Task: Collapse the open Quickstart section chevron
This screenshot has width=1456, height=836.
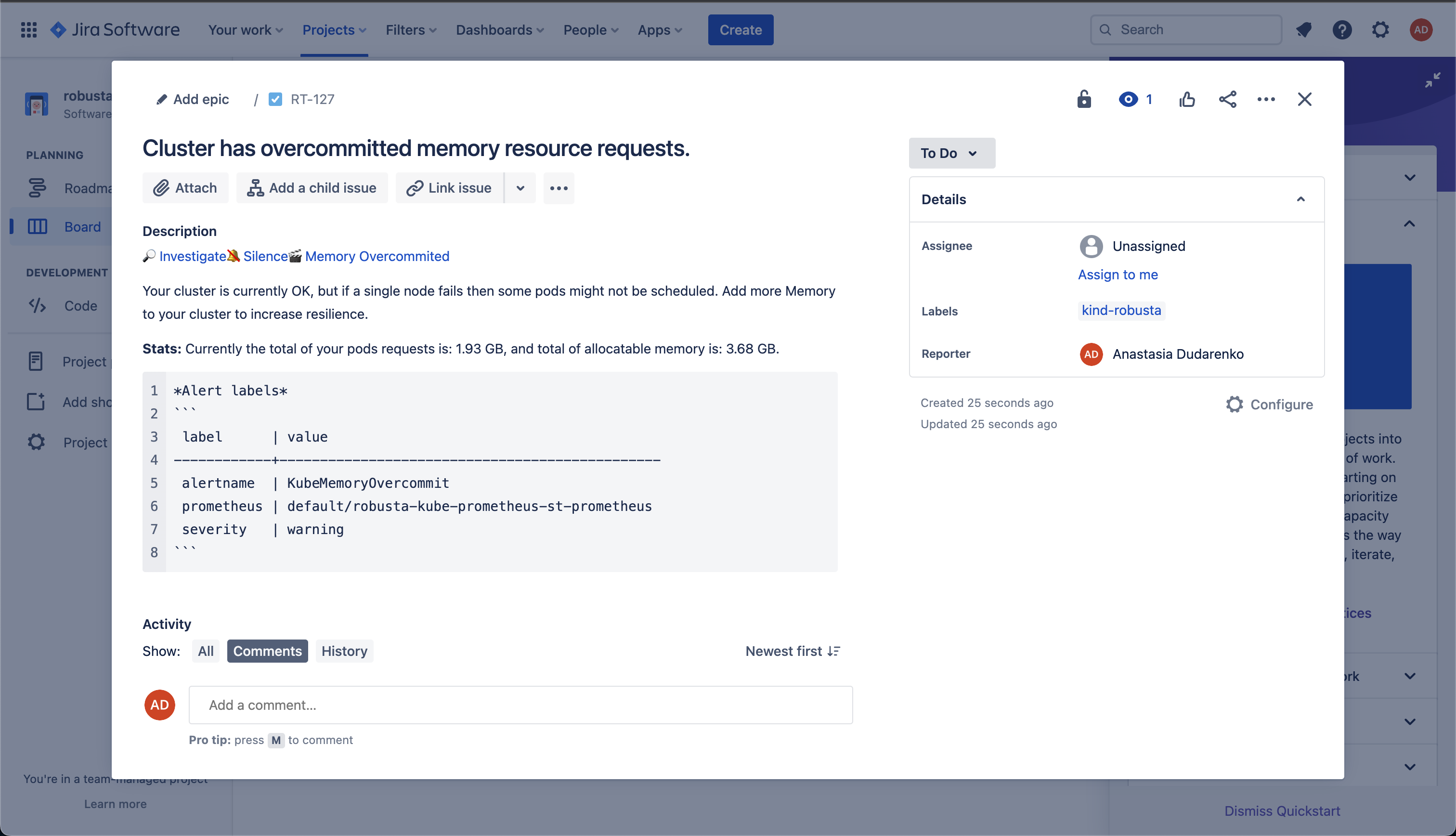Action: tap(1409, 223)
